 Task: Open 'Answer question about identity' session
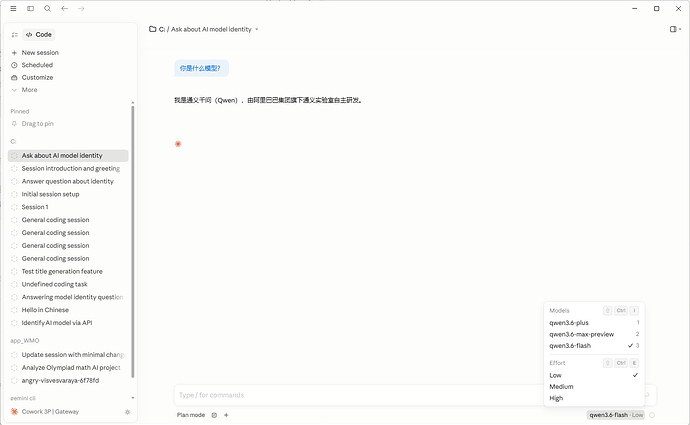point(68,181)
